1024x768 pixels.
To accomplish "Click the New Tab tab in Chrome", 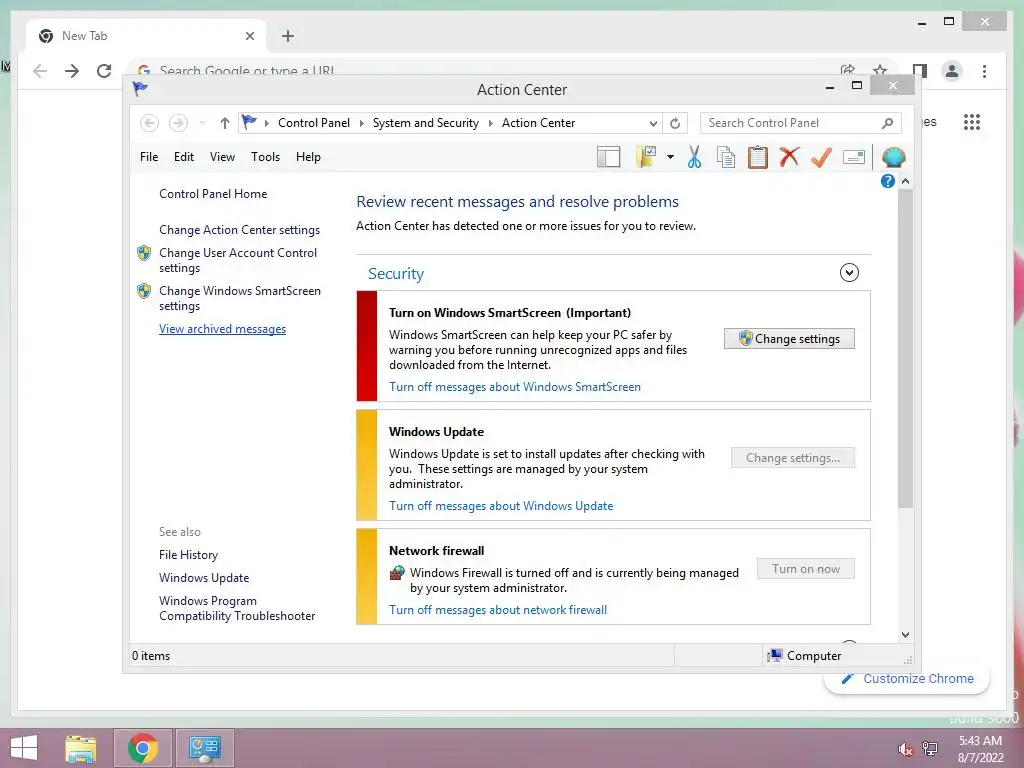I will pyautogui.click(x=146, y=36).
